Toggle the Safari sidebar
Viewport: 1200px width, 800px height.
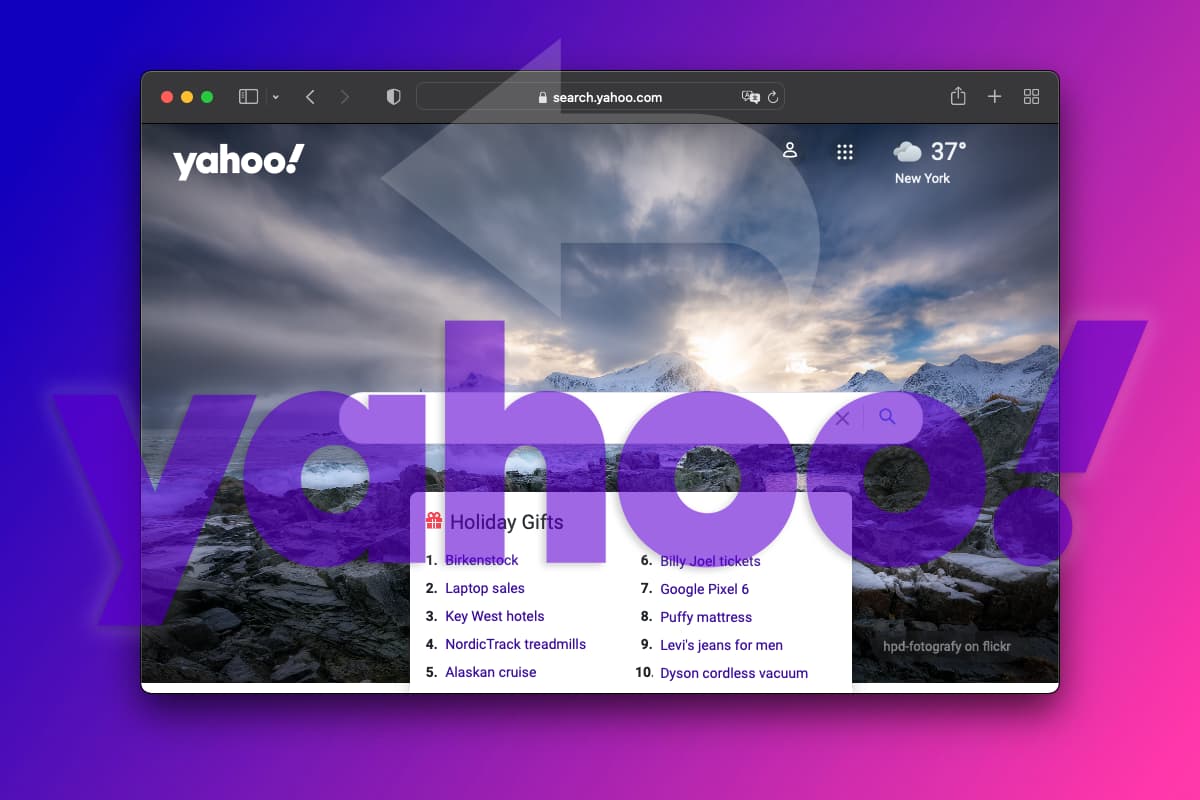248,97
